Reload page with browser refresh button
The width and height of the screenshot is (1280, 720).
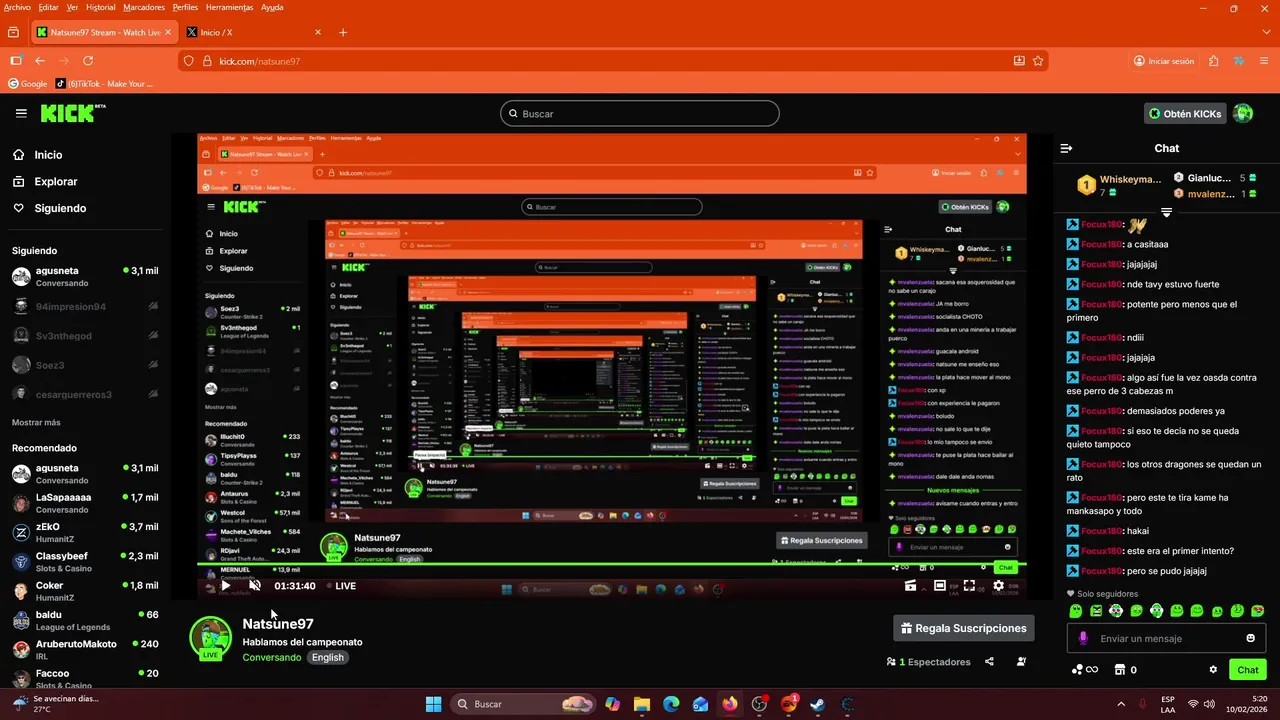(88, 61)
